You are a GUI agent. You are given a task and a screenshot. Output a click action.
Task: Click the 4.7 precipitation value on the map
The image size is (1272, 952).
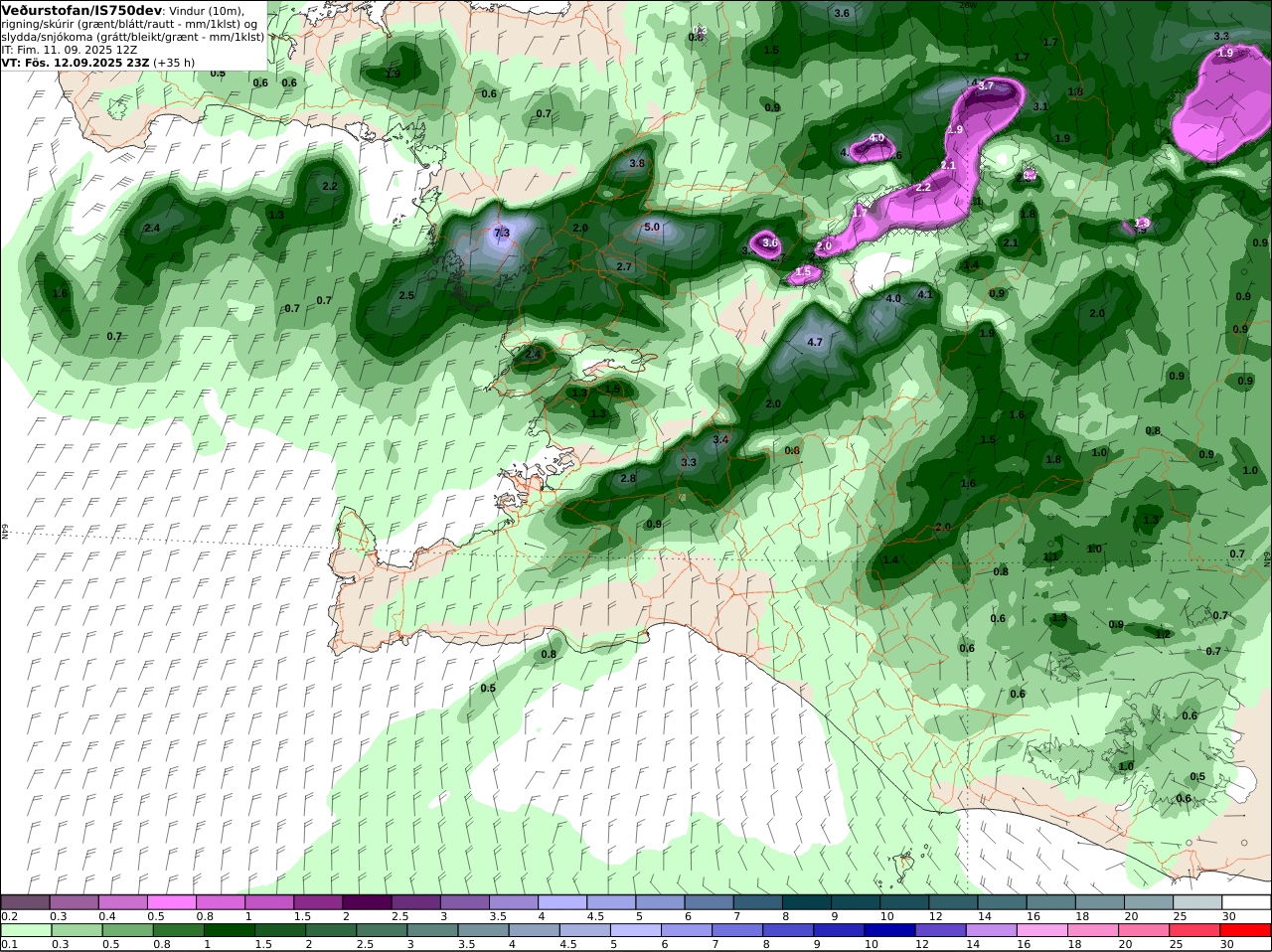tap(815, 342)
